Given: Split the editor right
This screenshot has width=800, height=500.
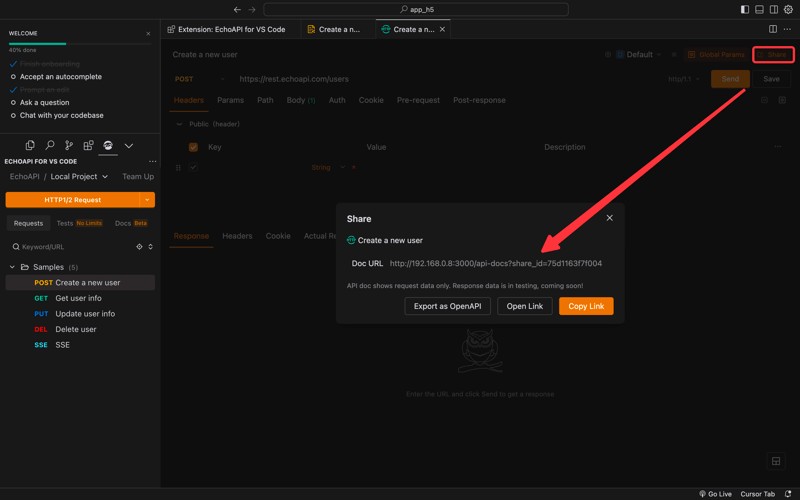Looking at the screenshot, I should pos(773,29).
